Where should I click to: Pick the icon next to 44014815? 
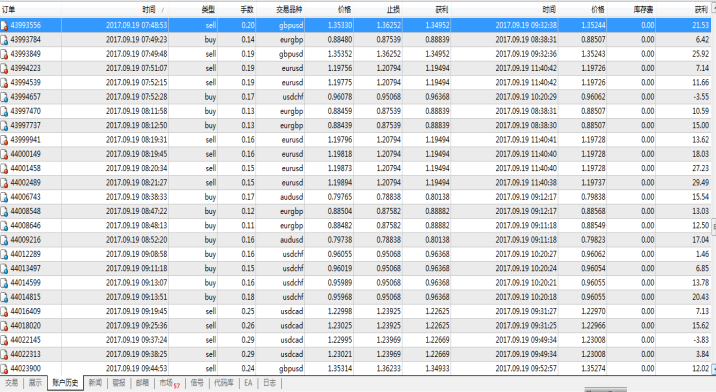coord(4,297)
